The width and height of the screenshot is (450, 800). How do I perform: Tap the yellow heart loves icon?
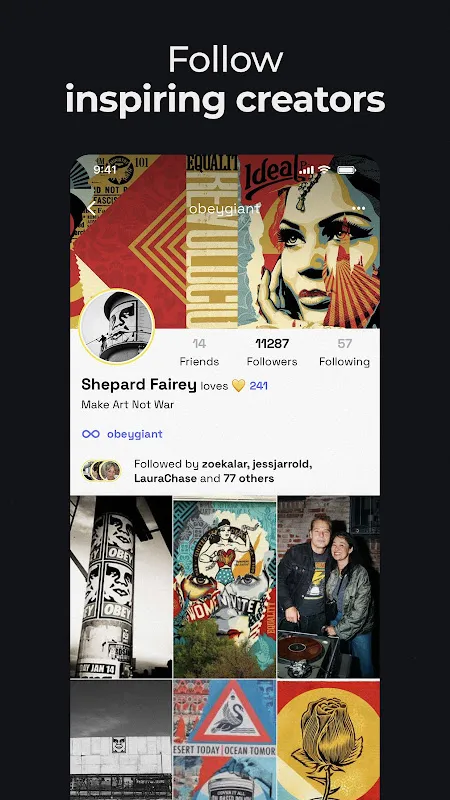(238, 386)
